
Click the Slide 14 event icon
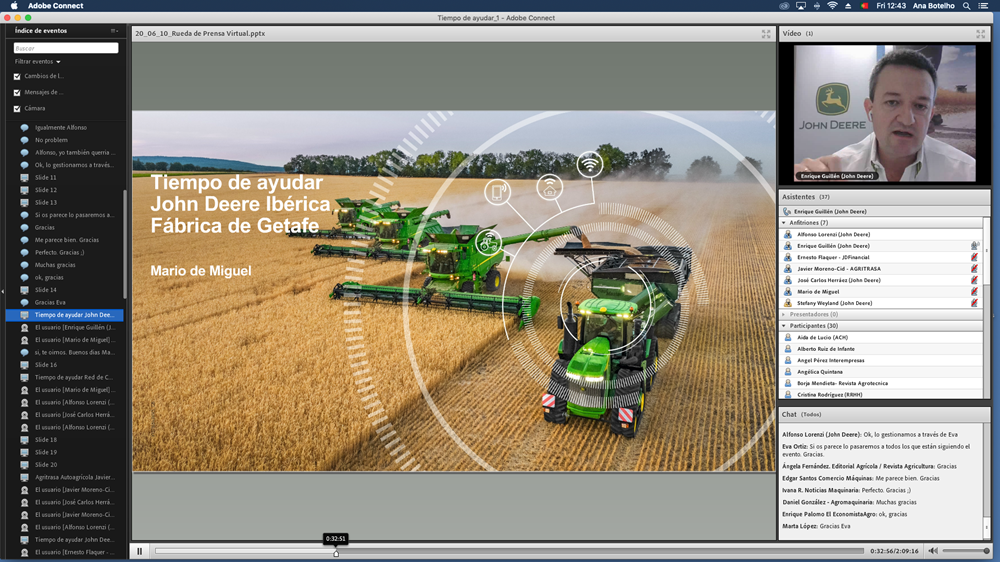tap(25, 290)
